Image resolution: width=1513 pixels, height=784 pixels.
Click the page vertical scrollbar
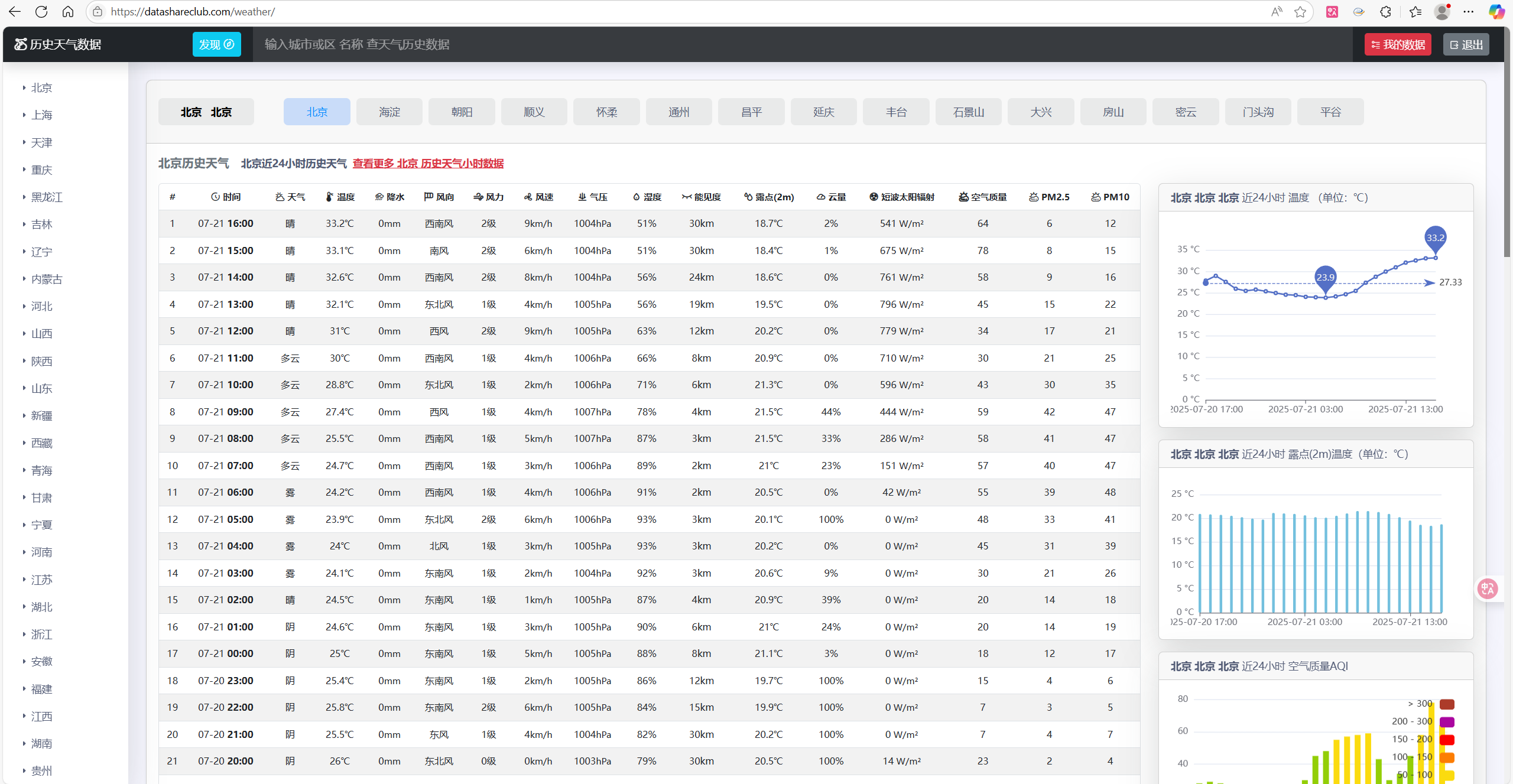(1507, 142)
